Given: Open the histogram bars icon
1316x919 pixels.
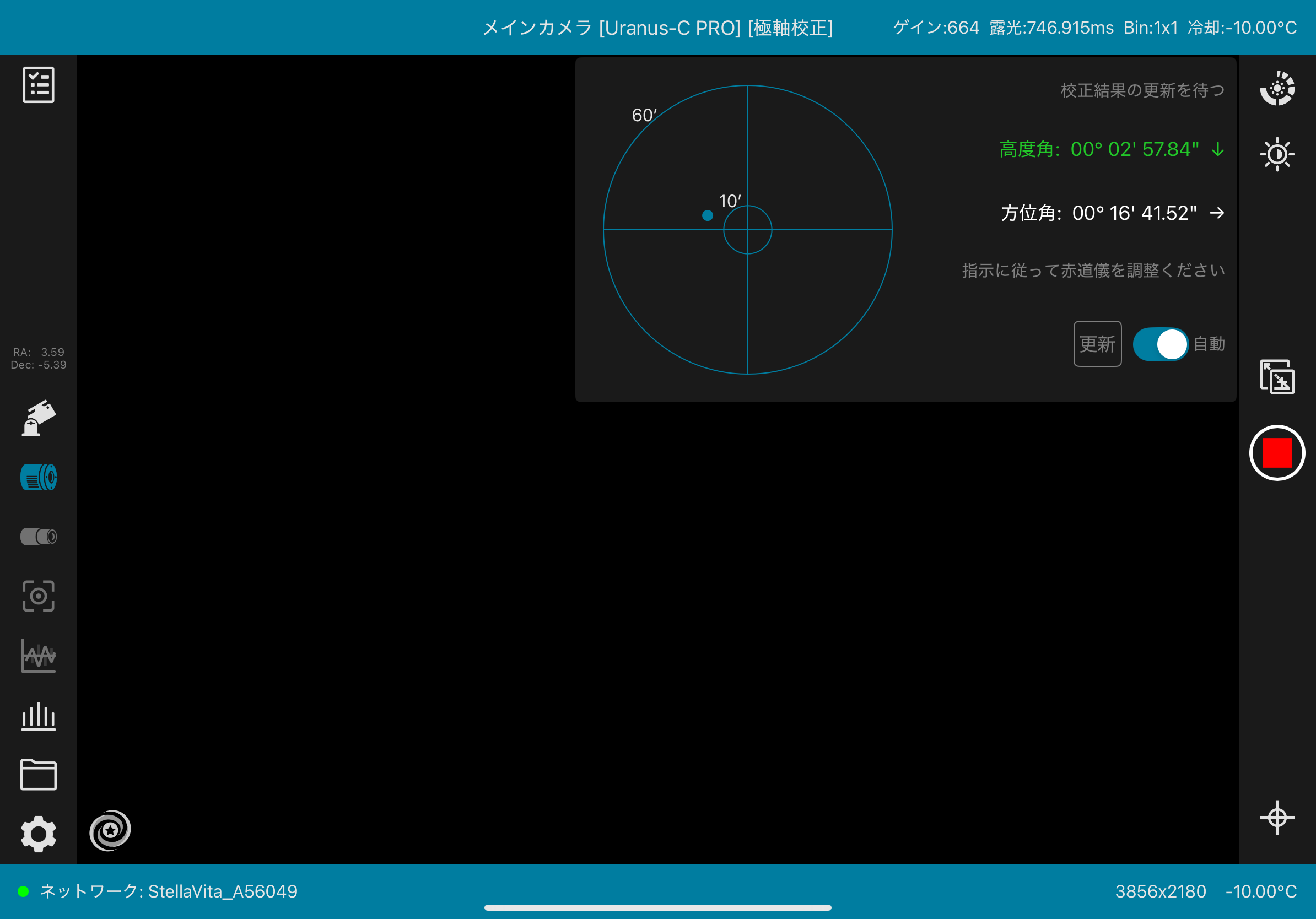Looking at the screenshot, I should coord(39,716).
